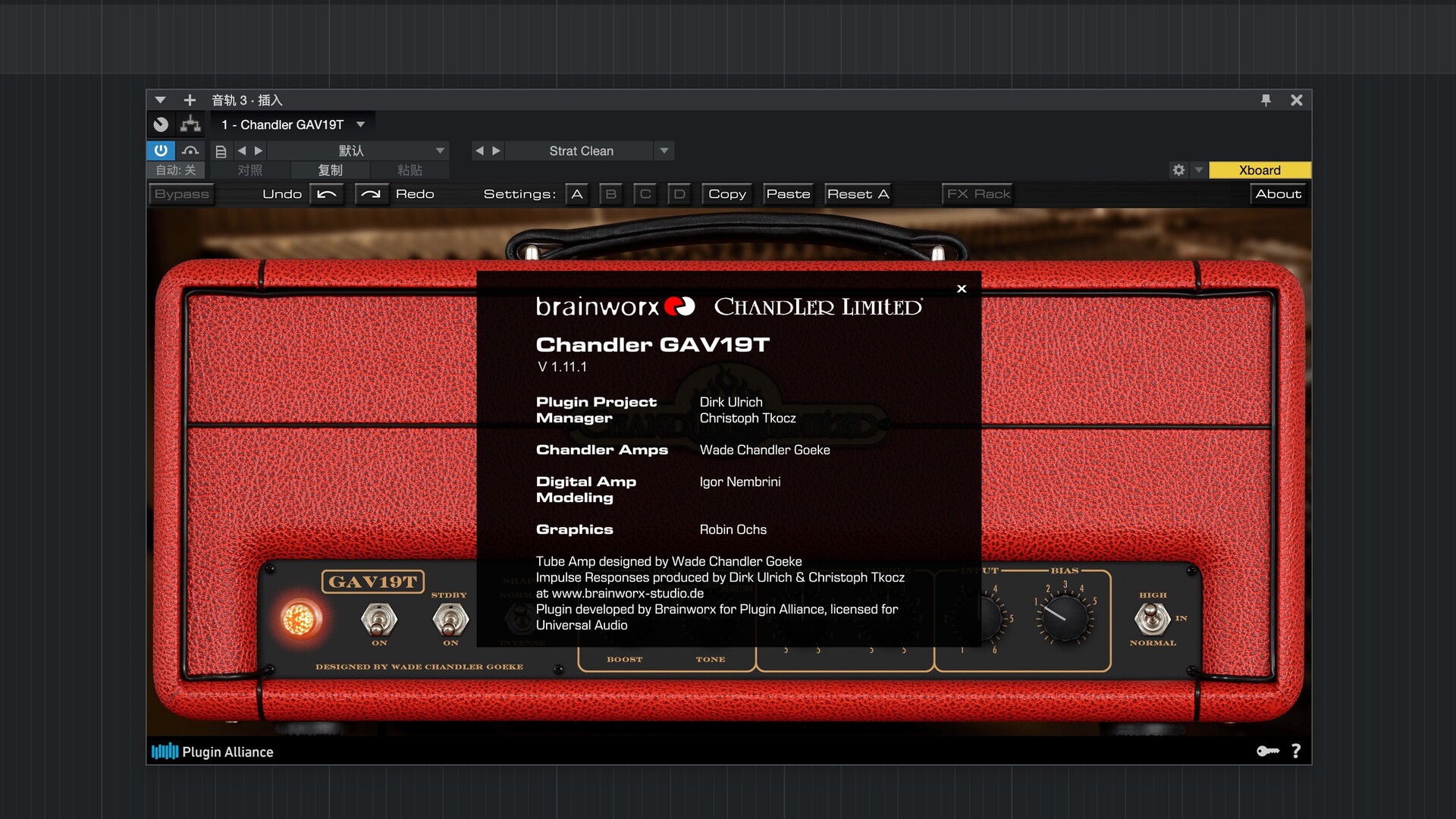Open the FX Rack
The height and width of the screenshot is (819, 1456).
click(978, 194)
